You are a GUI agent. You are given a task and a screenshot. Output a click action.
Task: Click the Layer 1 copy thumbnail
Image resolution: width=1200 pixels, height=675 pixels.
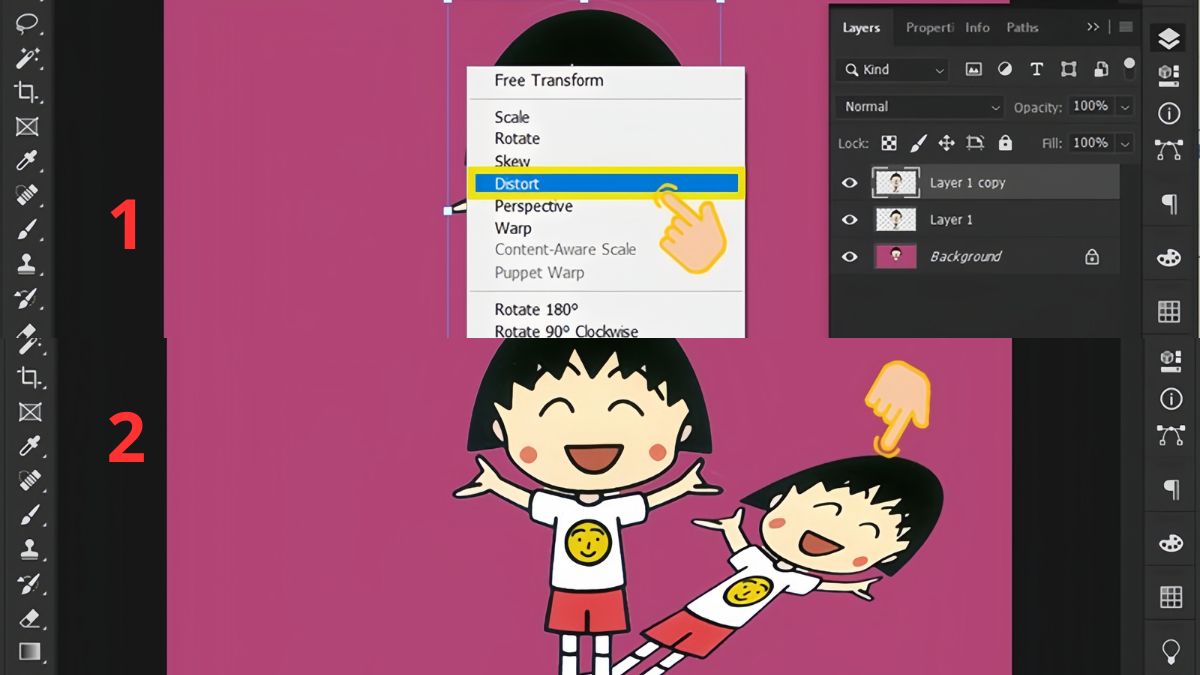(896, 183)
